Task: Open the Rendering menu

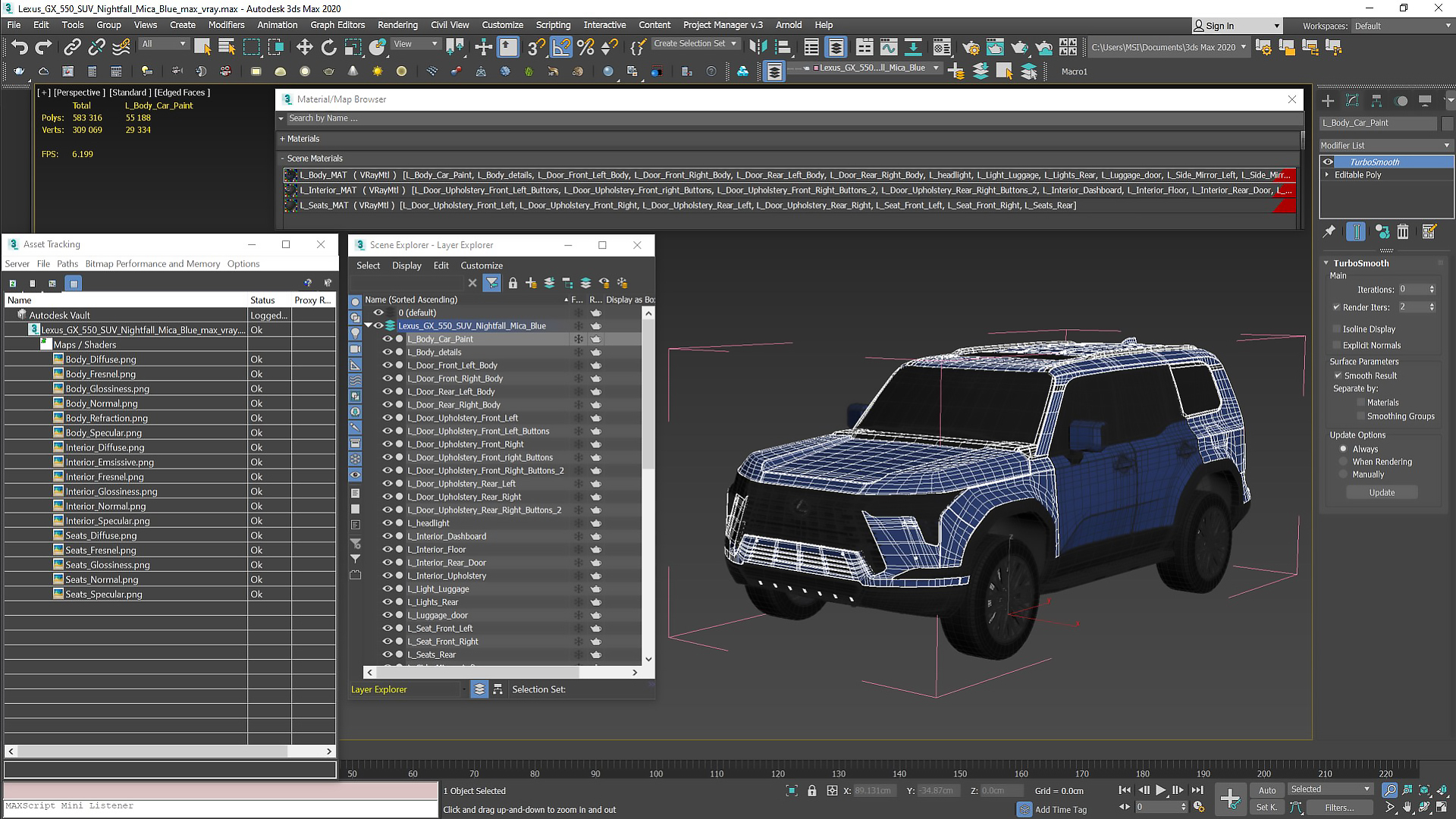Action: 397,25
